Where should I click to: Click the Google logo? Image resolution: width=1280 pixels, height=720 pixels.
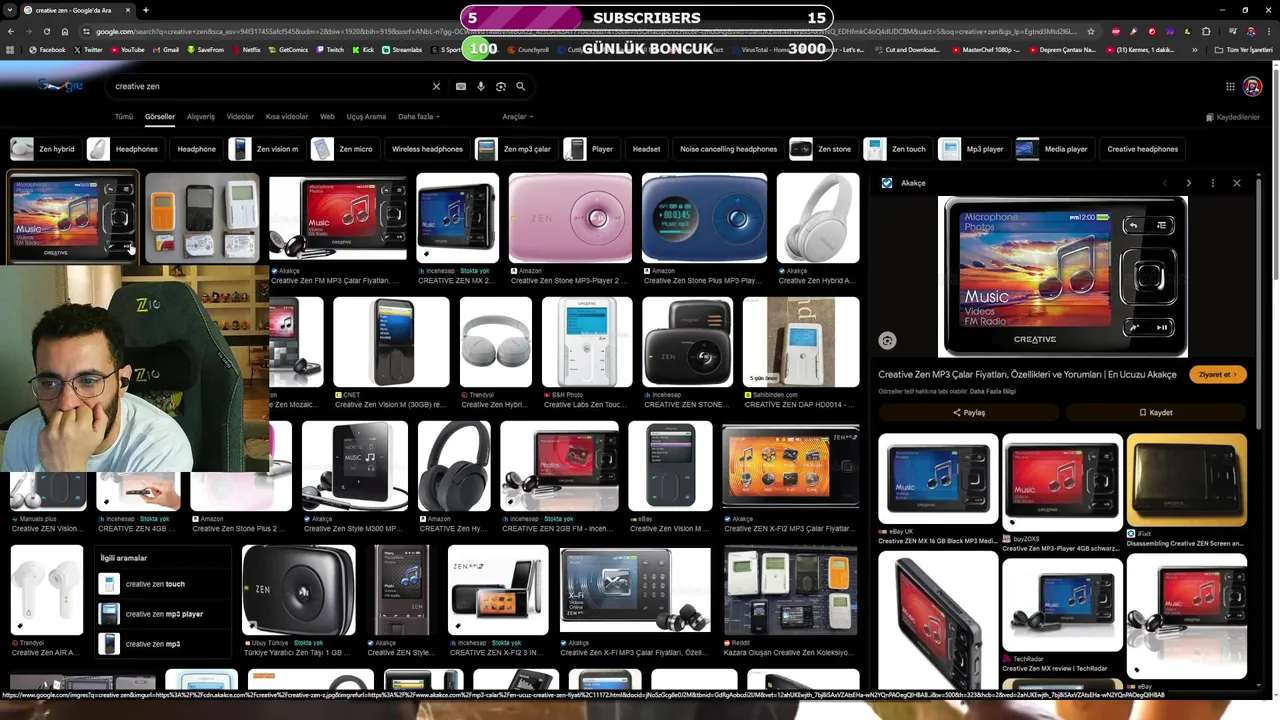click(60, 86)
